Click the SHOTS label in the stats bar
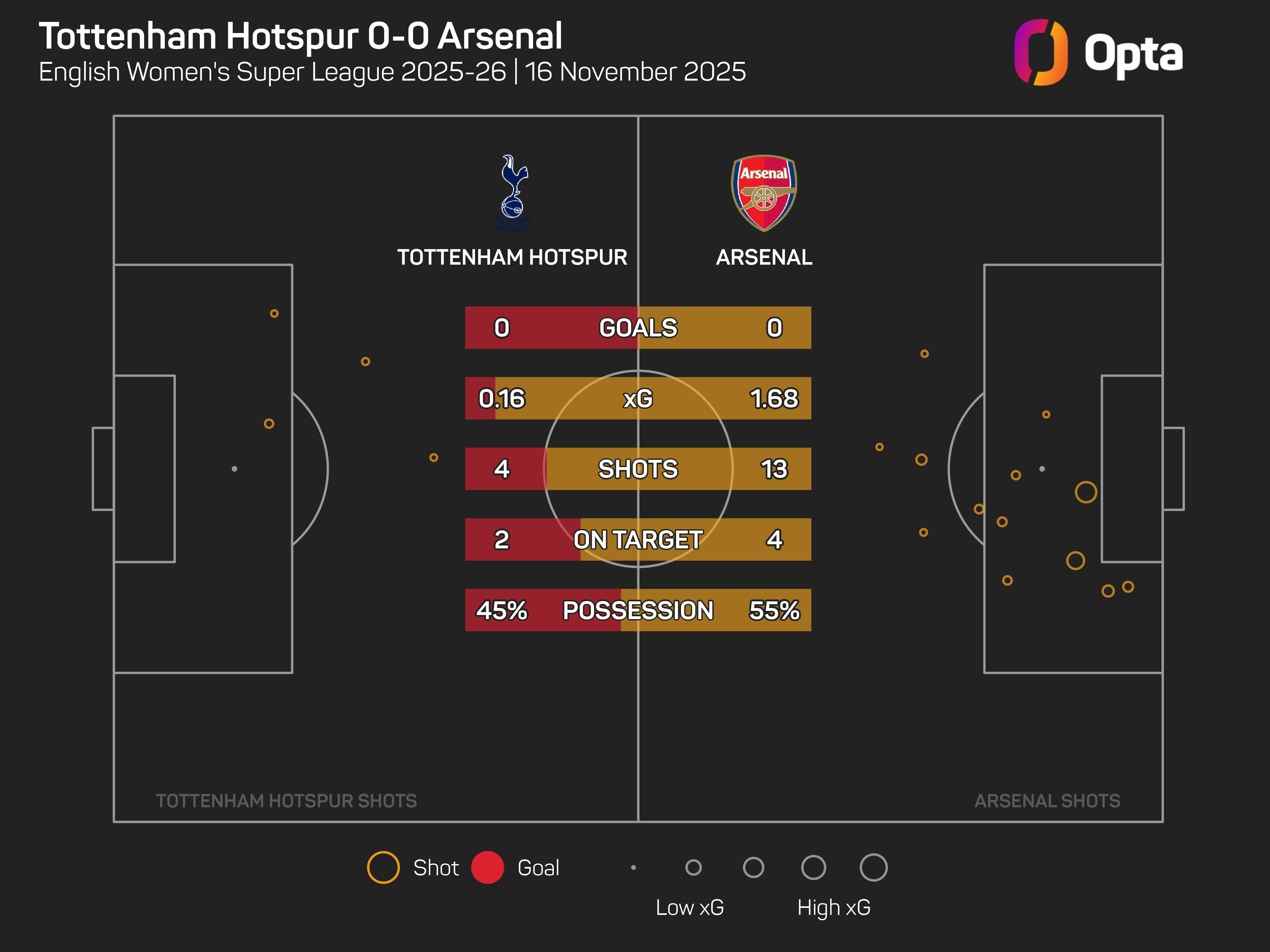This screenshot has width=1270, height=952. click(x=638, y=469)
